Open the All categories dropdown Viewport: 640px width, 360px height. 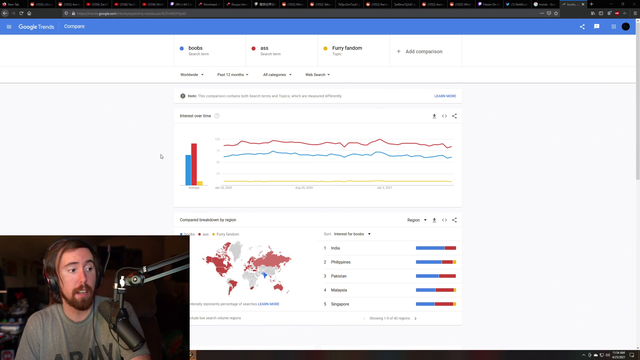click(x=277, y=75)
